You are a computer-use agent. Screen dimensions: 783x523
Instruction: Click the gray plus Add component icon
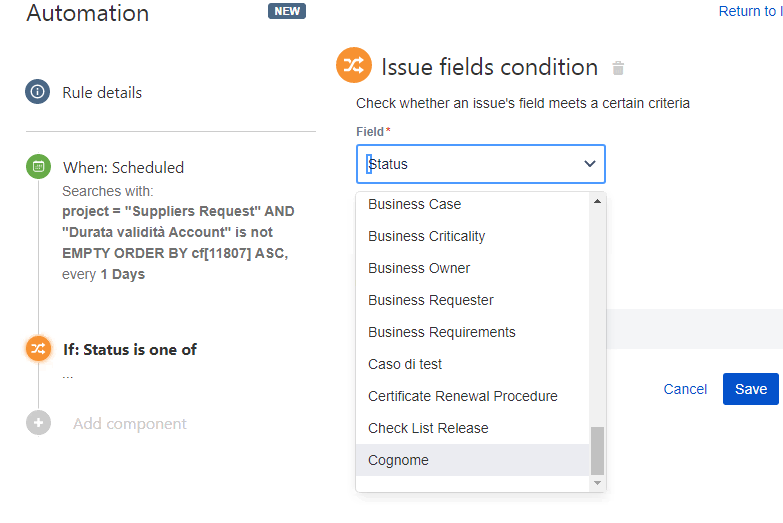[x=38, y=423]
